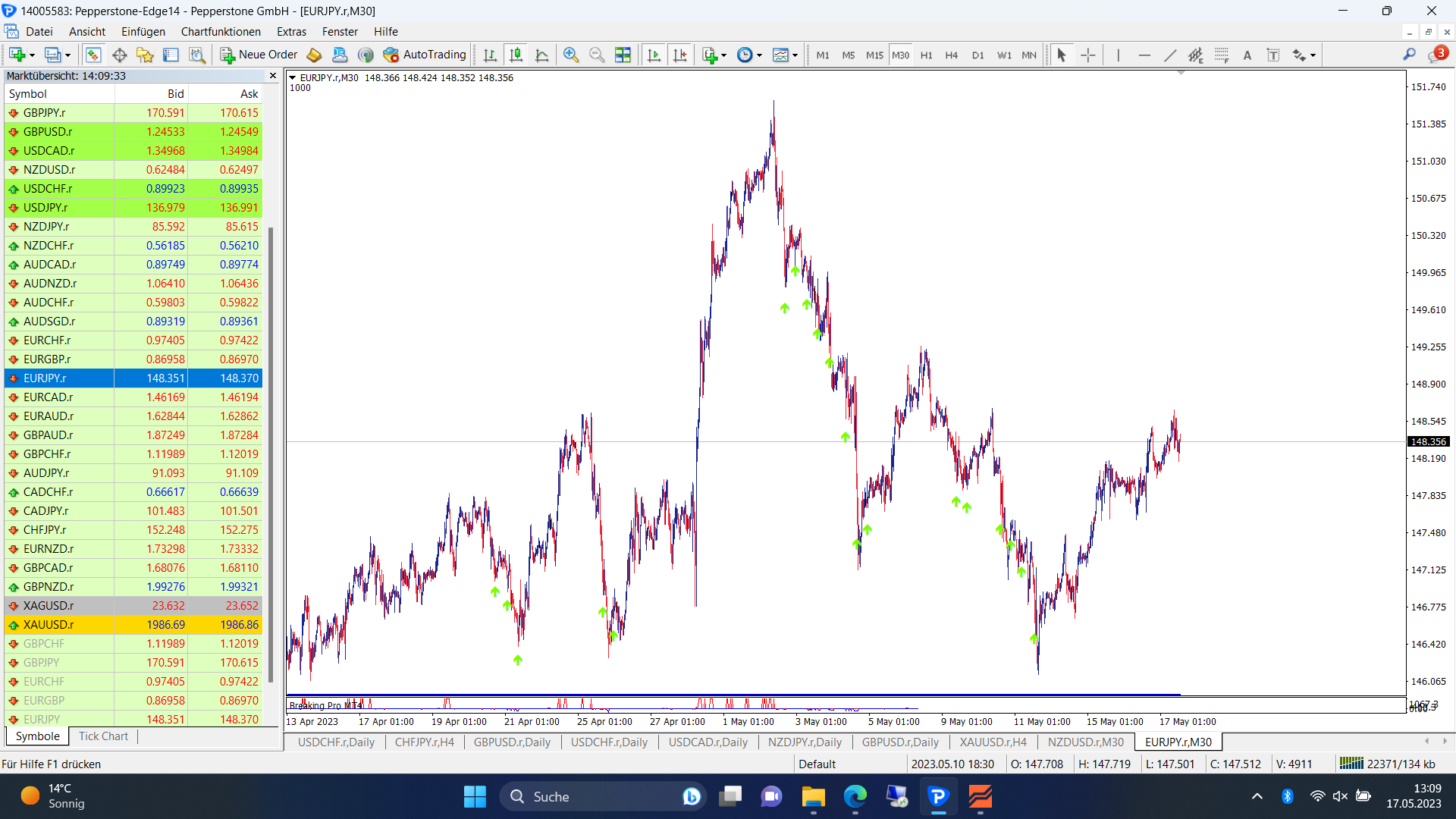Open the templates dropdown arrow
1456x819 pixels.
[795, 55]
